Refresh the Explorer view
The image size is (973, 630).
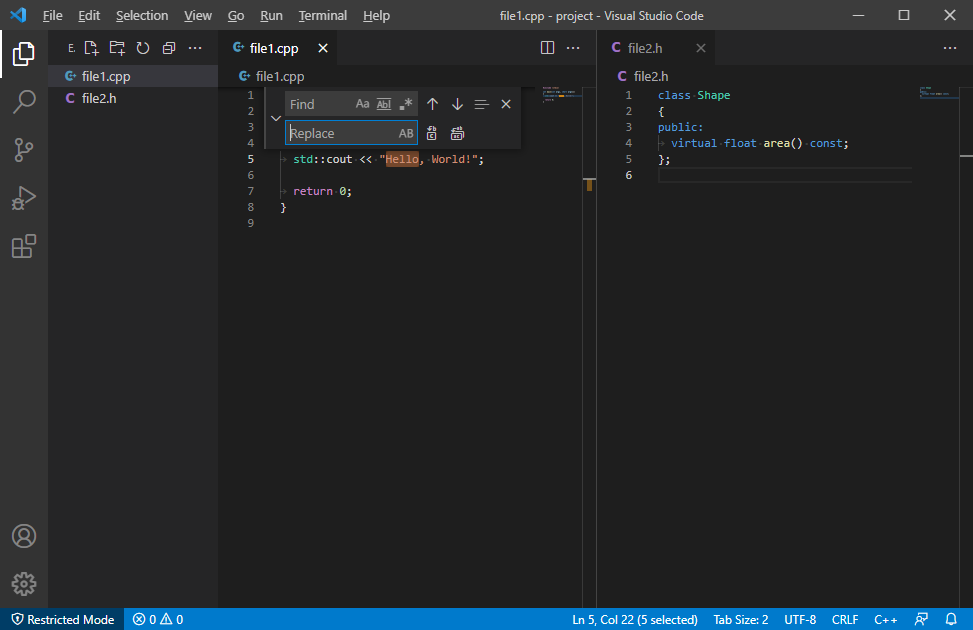141,47
